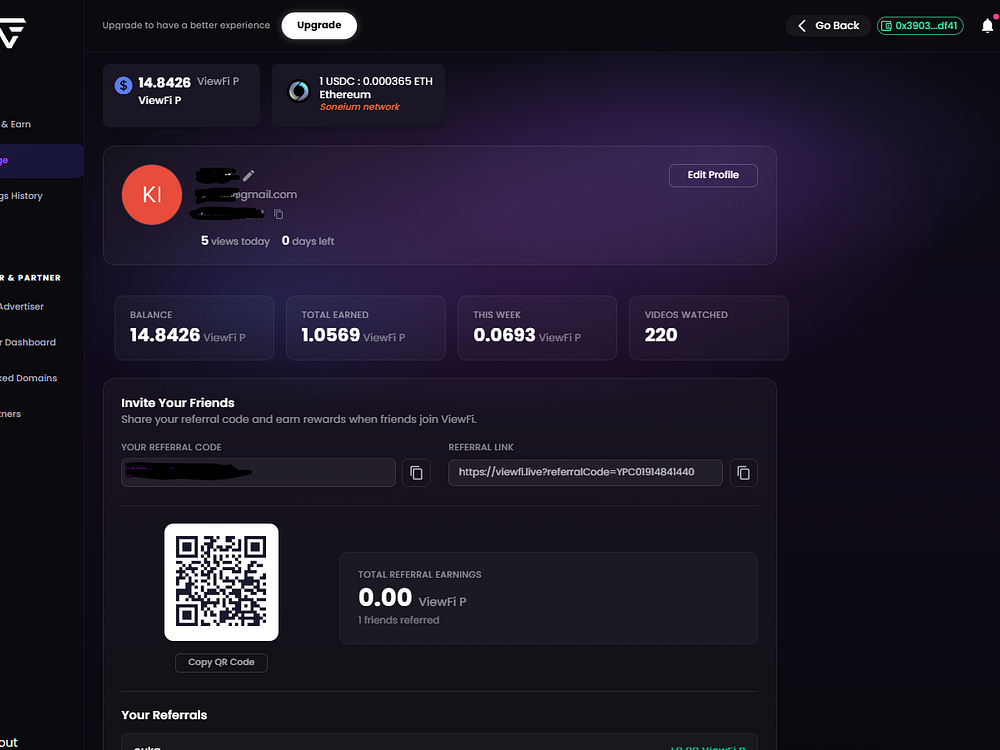This screenshot has height=750, width=1000.
Task: Click the Total Earned 1.0569 card
Action: pos(365,328)
